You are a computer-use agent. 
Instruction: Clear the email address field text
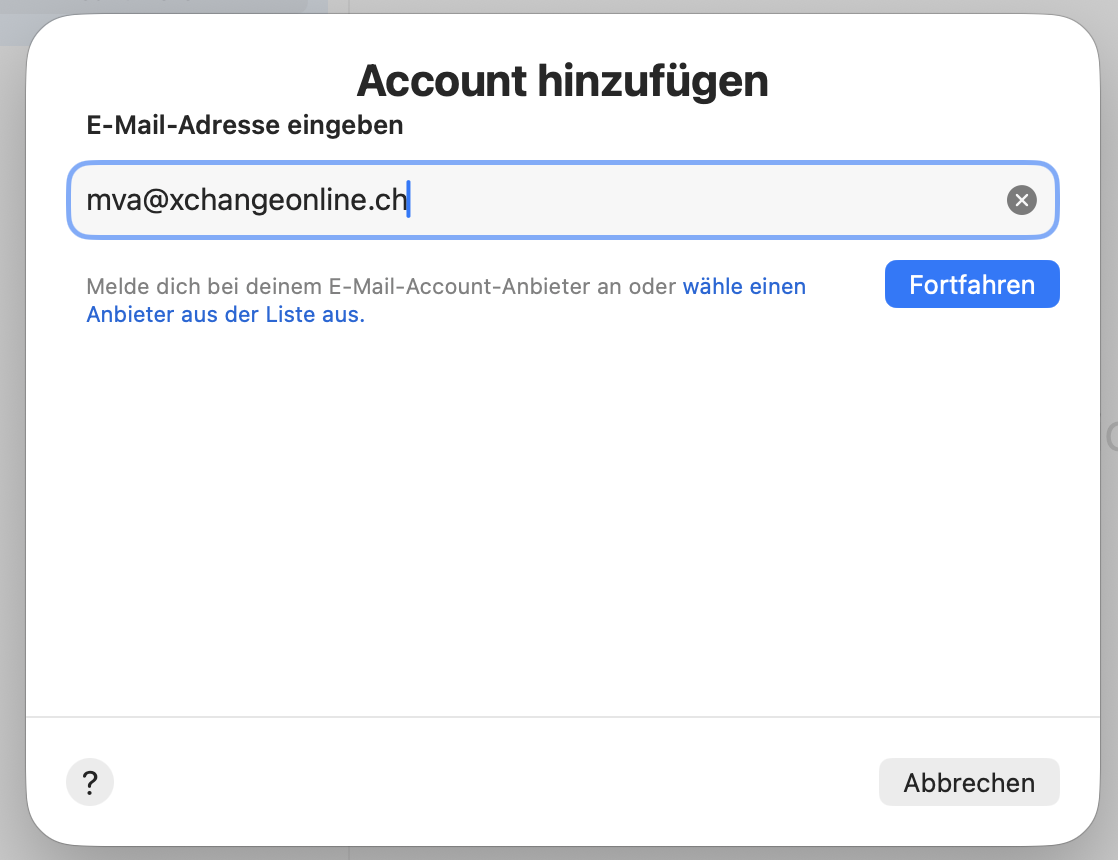click(x=1021, y=201)
